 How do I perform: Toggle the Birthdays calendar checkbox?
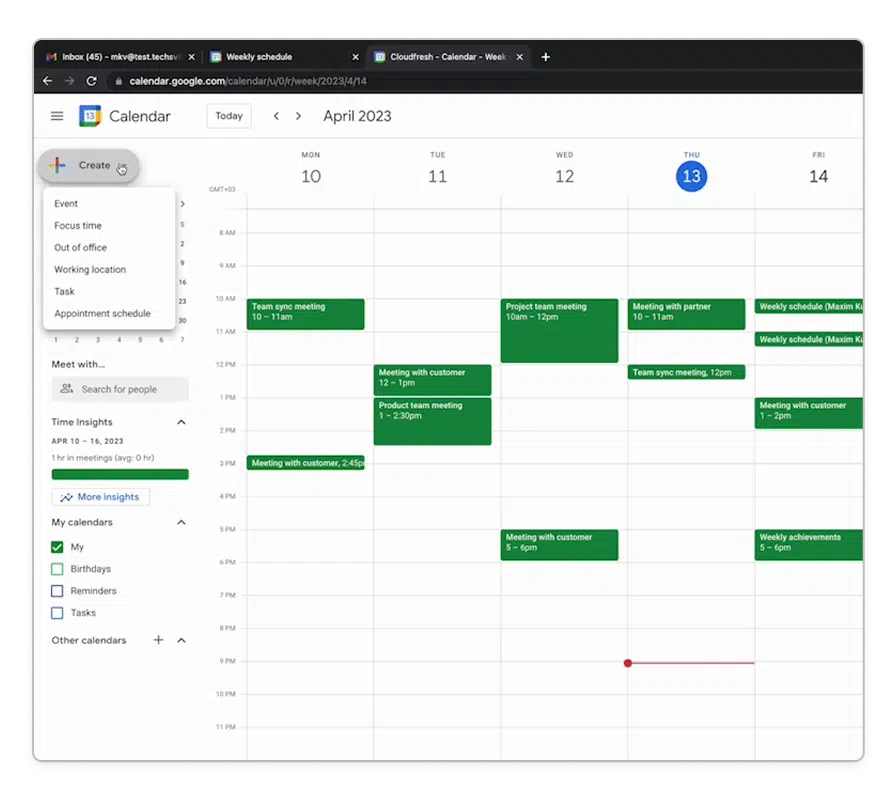pyautogui.click(x=57, y=569)
